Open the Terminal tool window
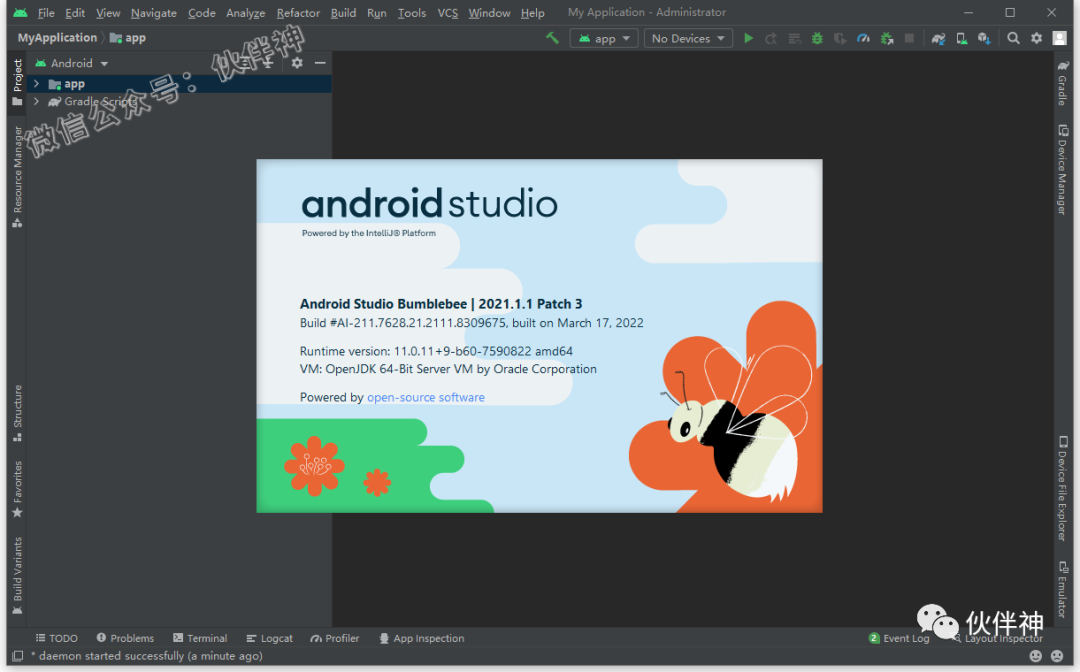 click(200, 638)
